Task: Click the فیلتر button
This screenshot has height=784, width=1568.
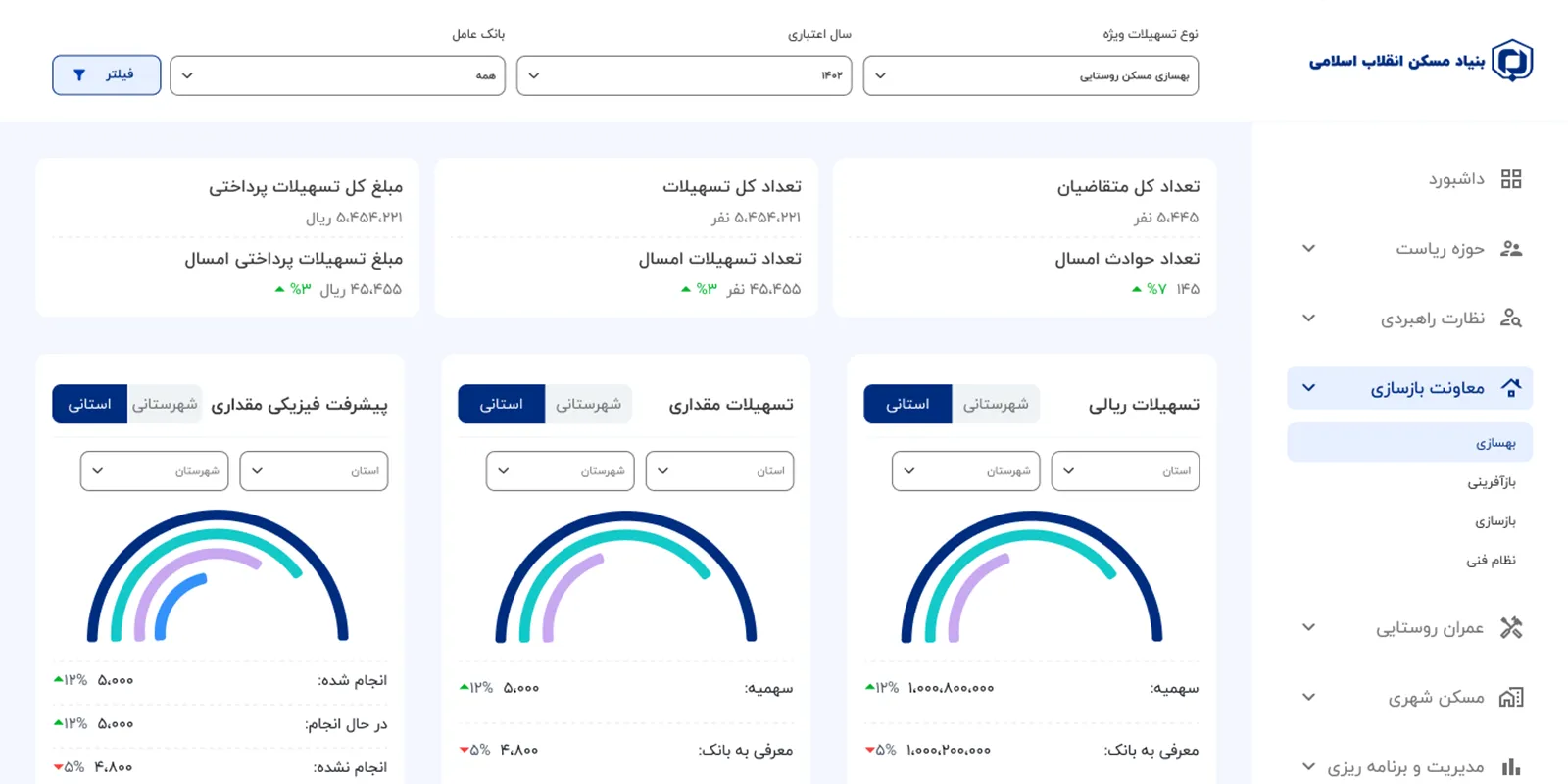Action: pos(107,75)
